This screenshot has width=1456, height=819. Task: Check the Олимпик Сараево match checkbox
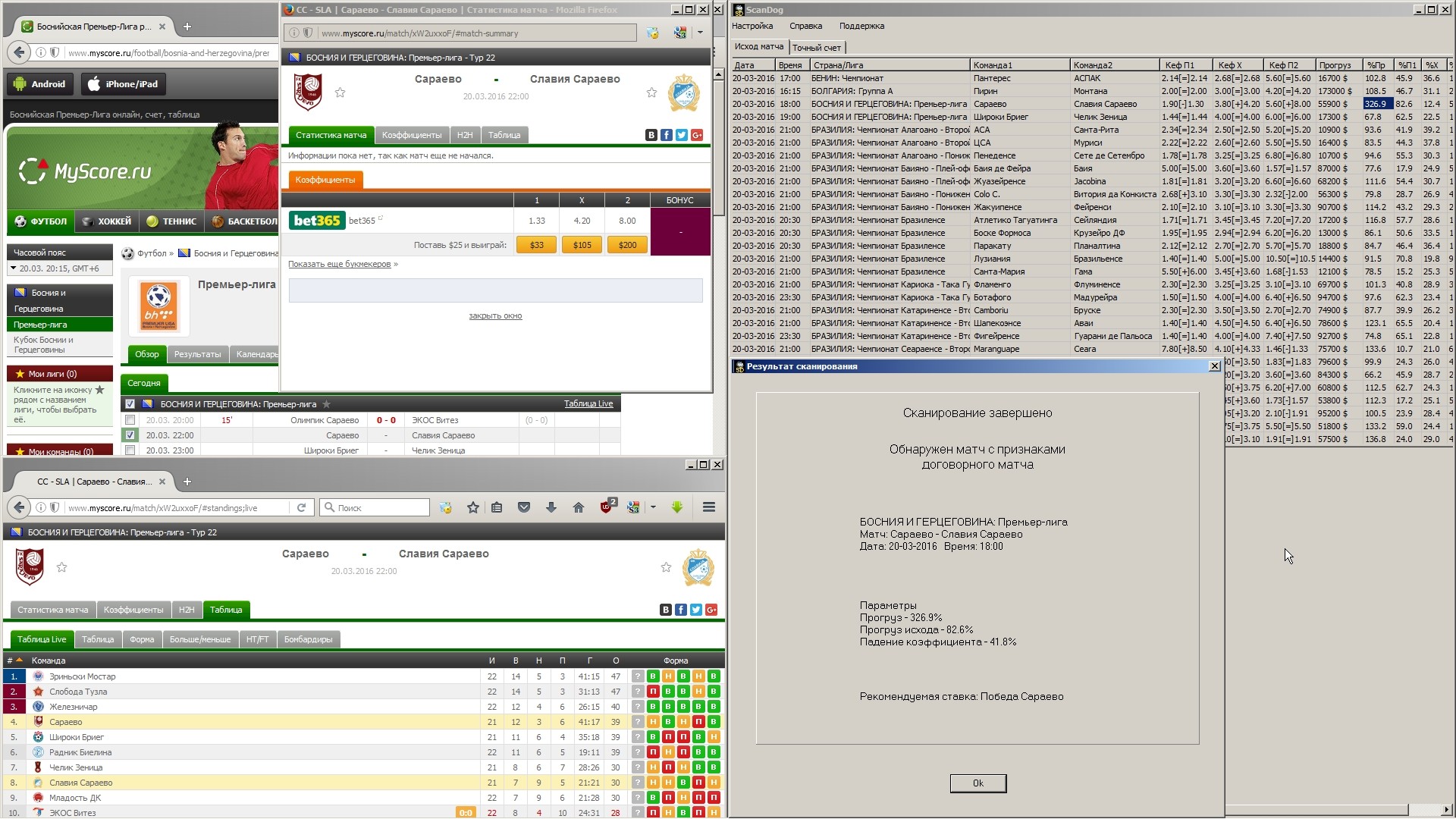pos(130,420)
